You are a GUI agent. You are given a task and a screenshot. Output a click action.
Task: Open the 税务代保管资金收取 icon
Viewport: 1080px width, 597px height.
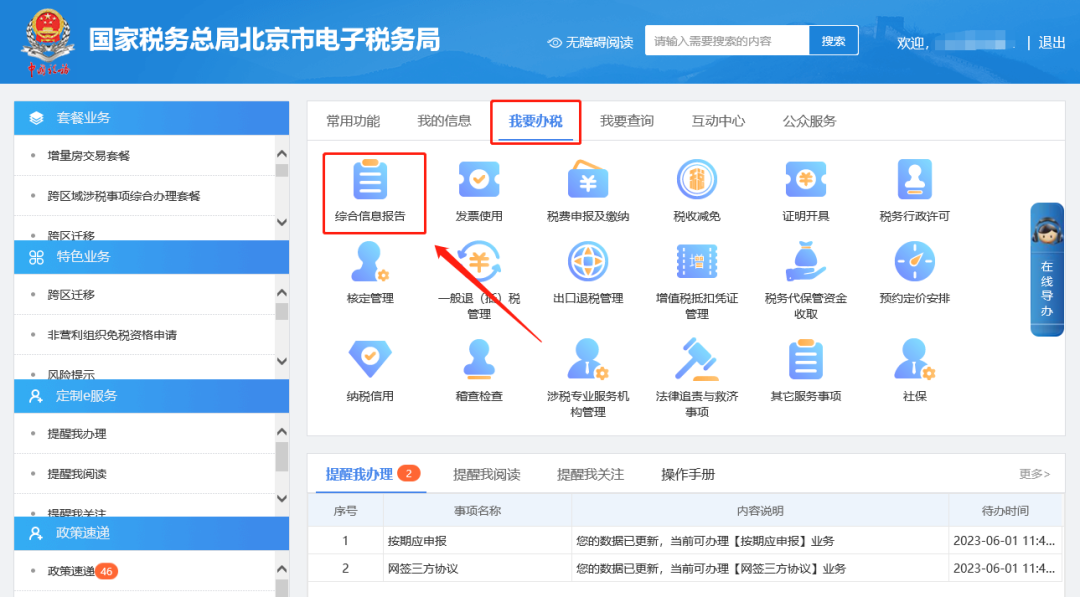click(x=805, y=262)
